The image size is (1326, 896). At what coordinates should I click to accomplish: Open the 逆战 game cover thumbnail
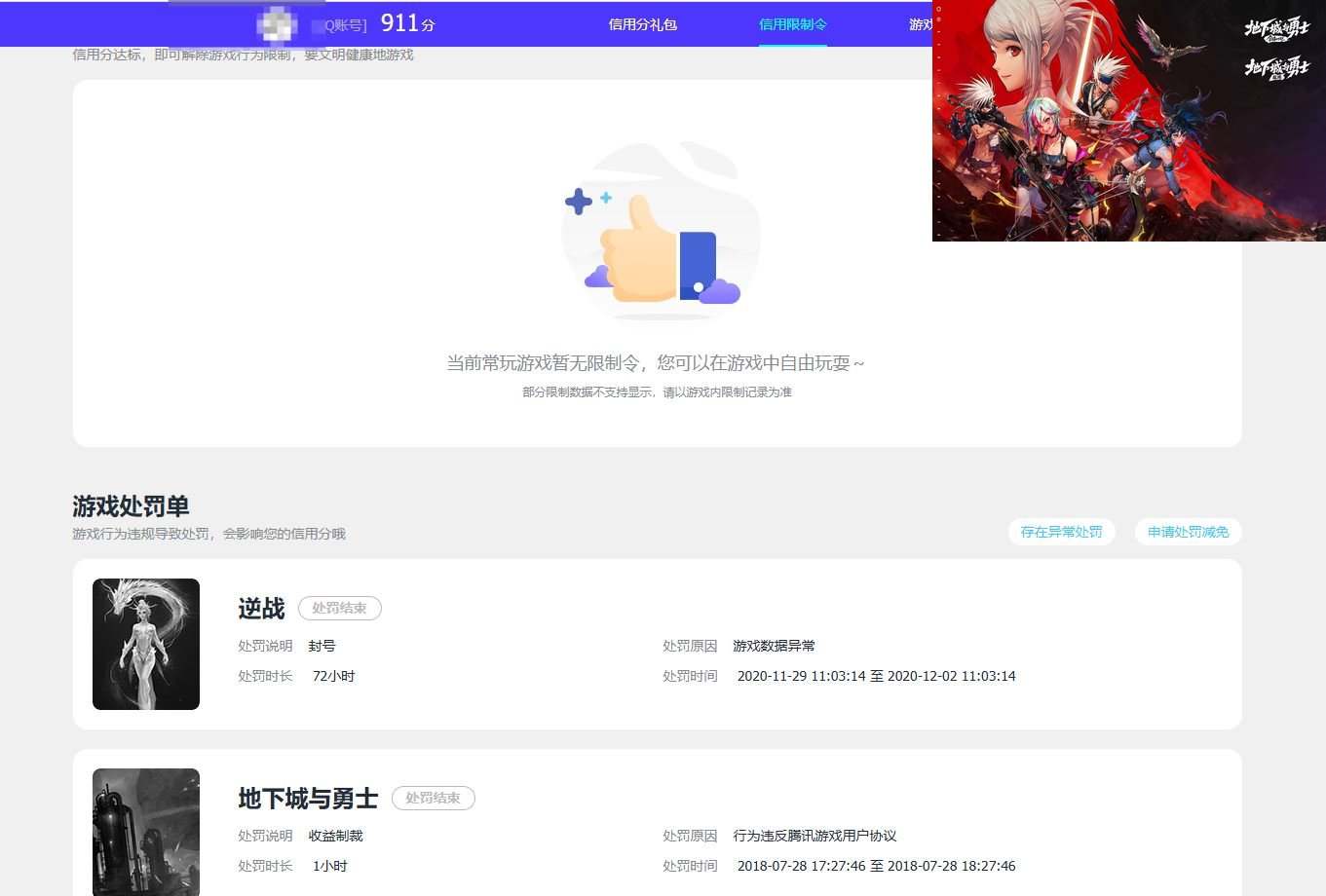click(x=146, y=644)
